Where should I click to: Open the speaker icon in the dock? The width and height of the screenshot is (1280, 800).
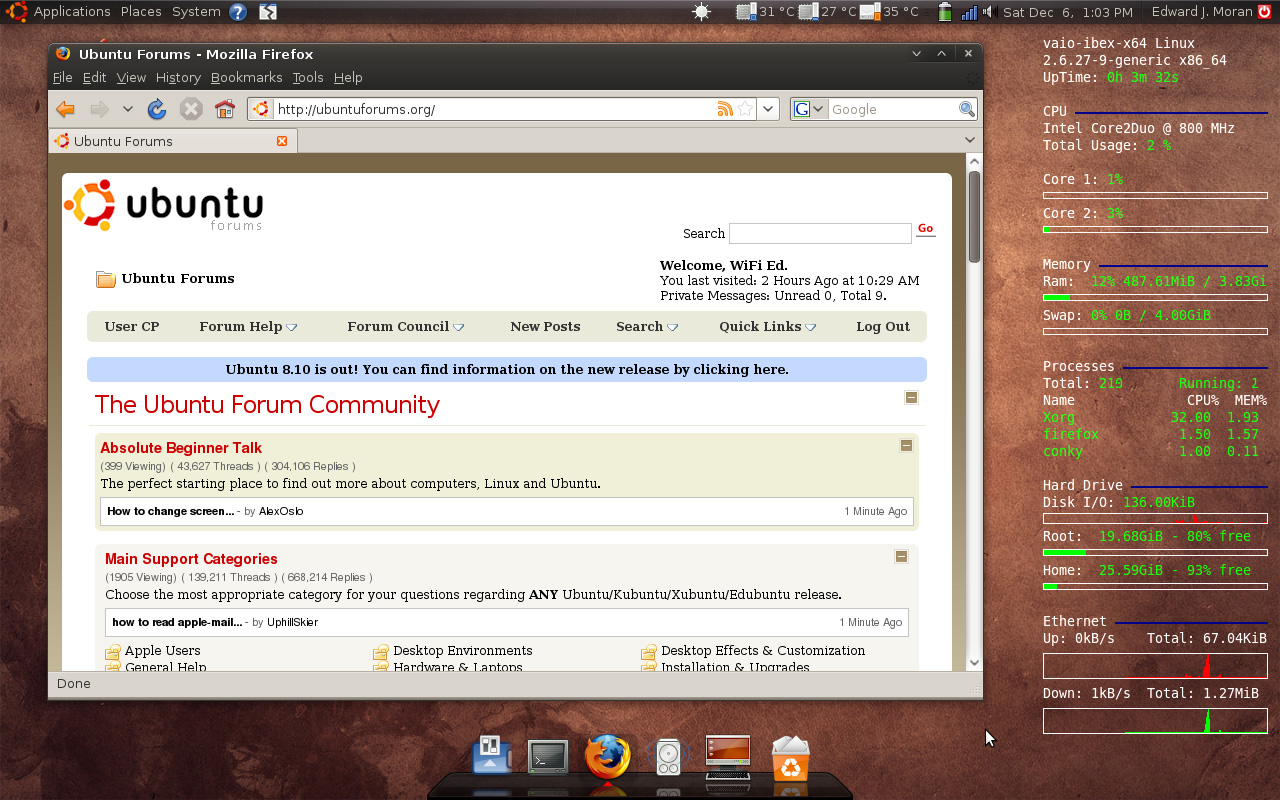(x=668, y=757)
